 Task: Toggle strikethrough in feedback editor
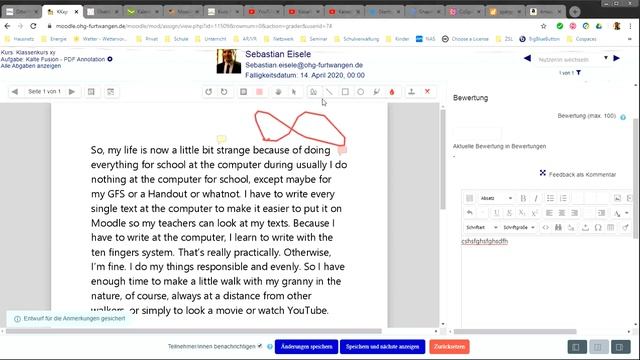(x=509, y=213)
